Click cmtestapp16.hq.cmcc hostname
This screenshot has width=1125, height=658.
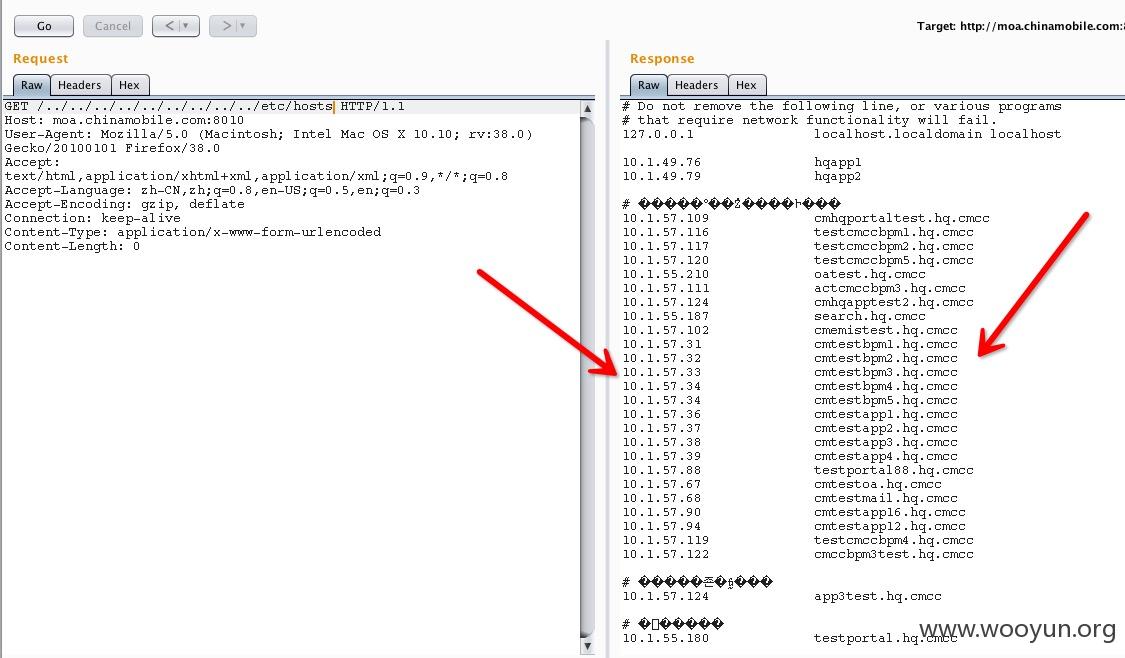click(x=890, y=512)
